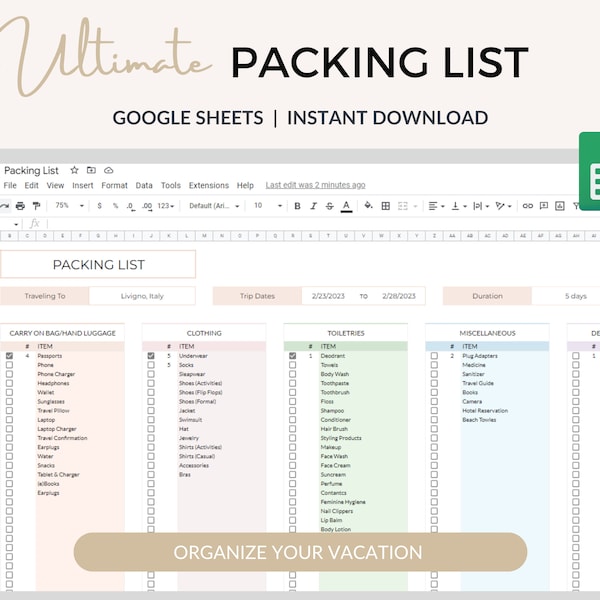Increase decimal places
This screenshot has height=600, width=600.
[x=147, y=206]
